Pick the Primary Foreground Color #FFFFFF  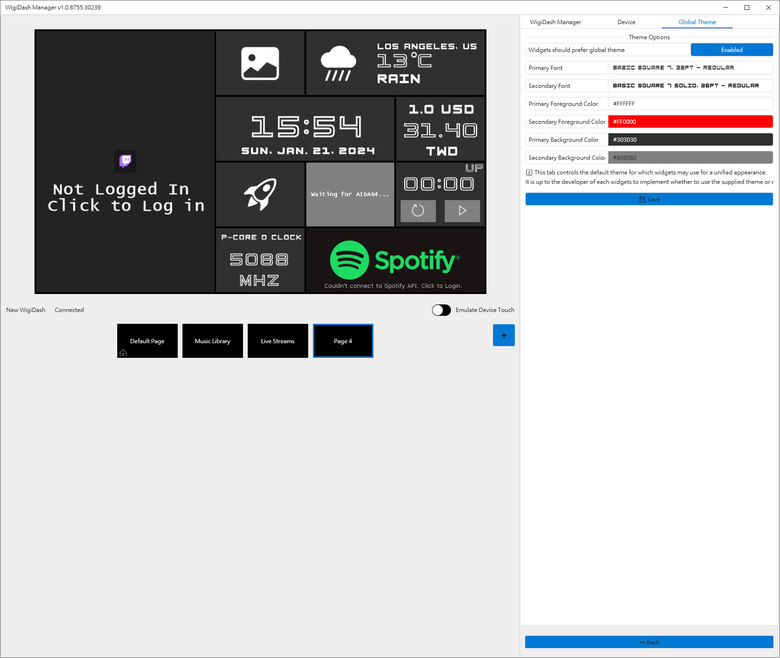690,103
